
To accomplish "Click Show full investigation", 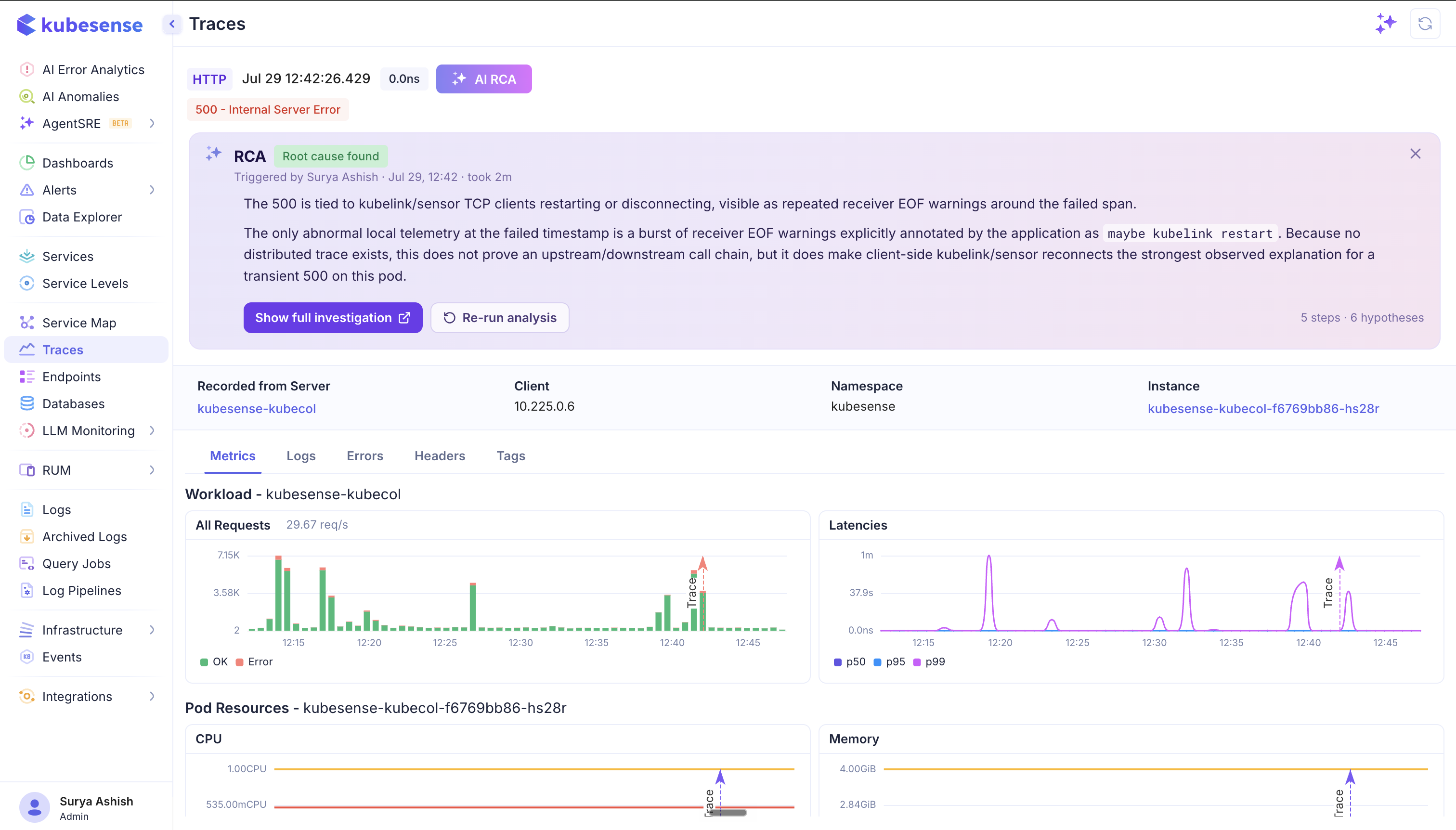I will tap(333, 318).
